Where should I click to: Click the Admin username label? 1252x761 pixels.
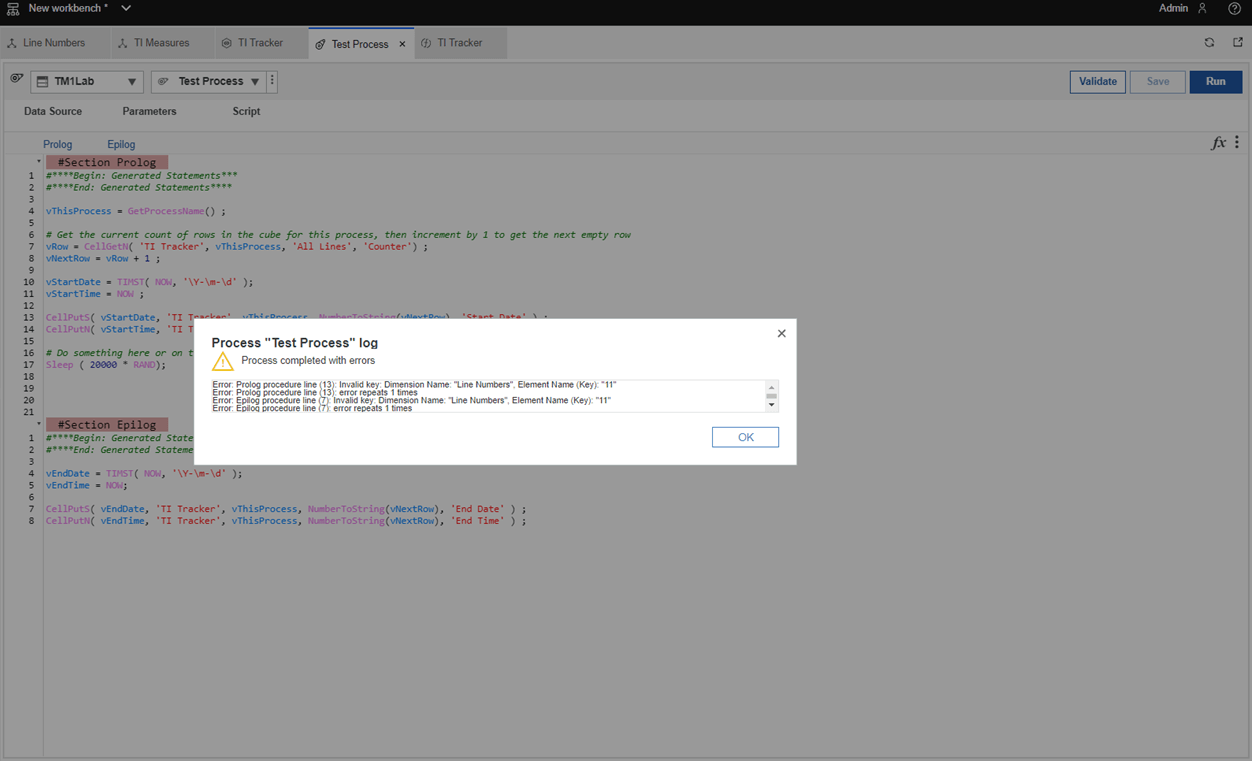click(1173, 8)
